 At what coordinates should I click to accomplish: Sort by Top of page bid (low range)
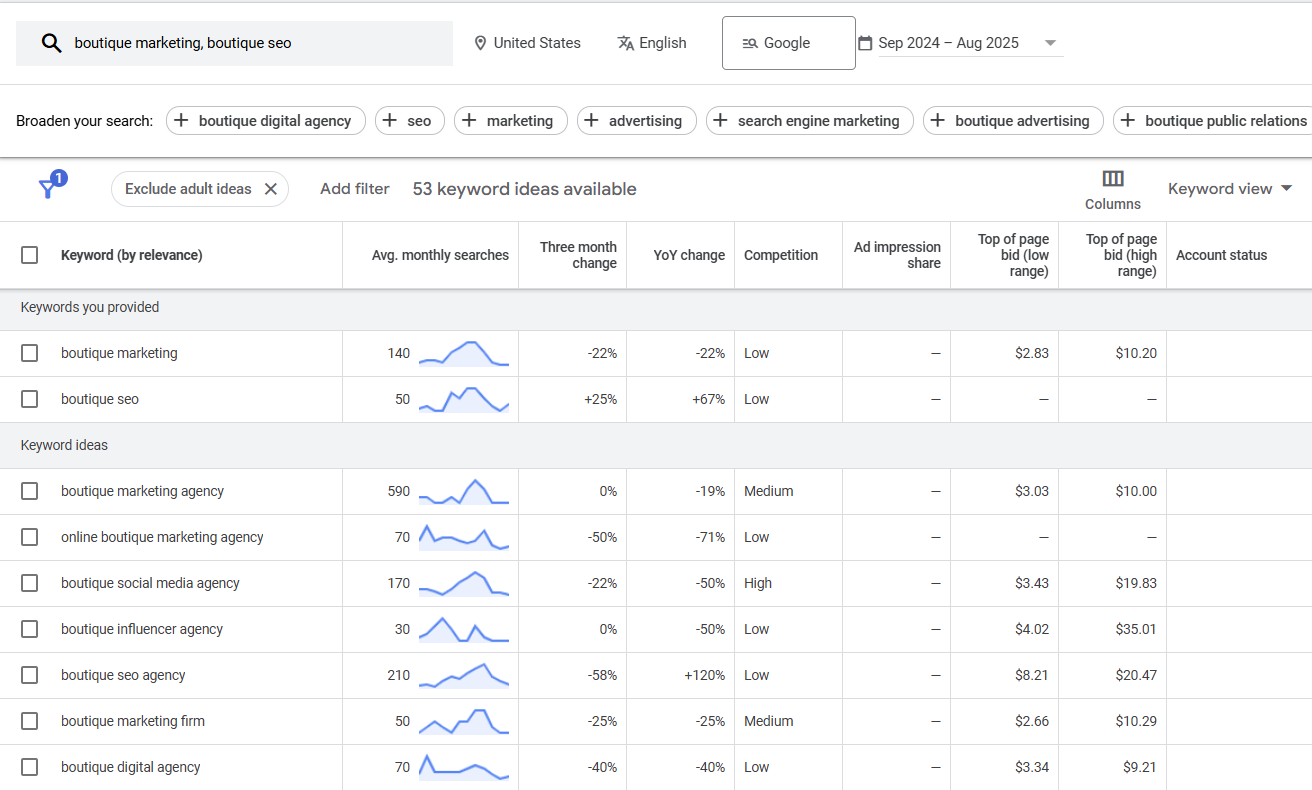tap(1013, 255)
